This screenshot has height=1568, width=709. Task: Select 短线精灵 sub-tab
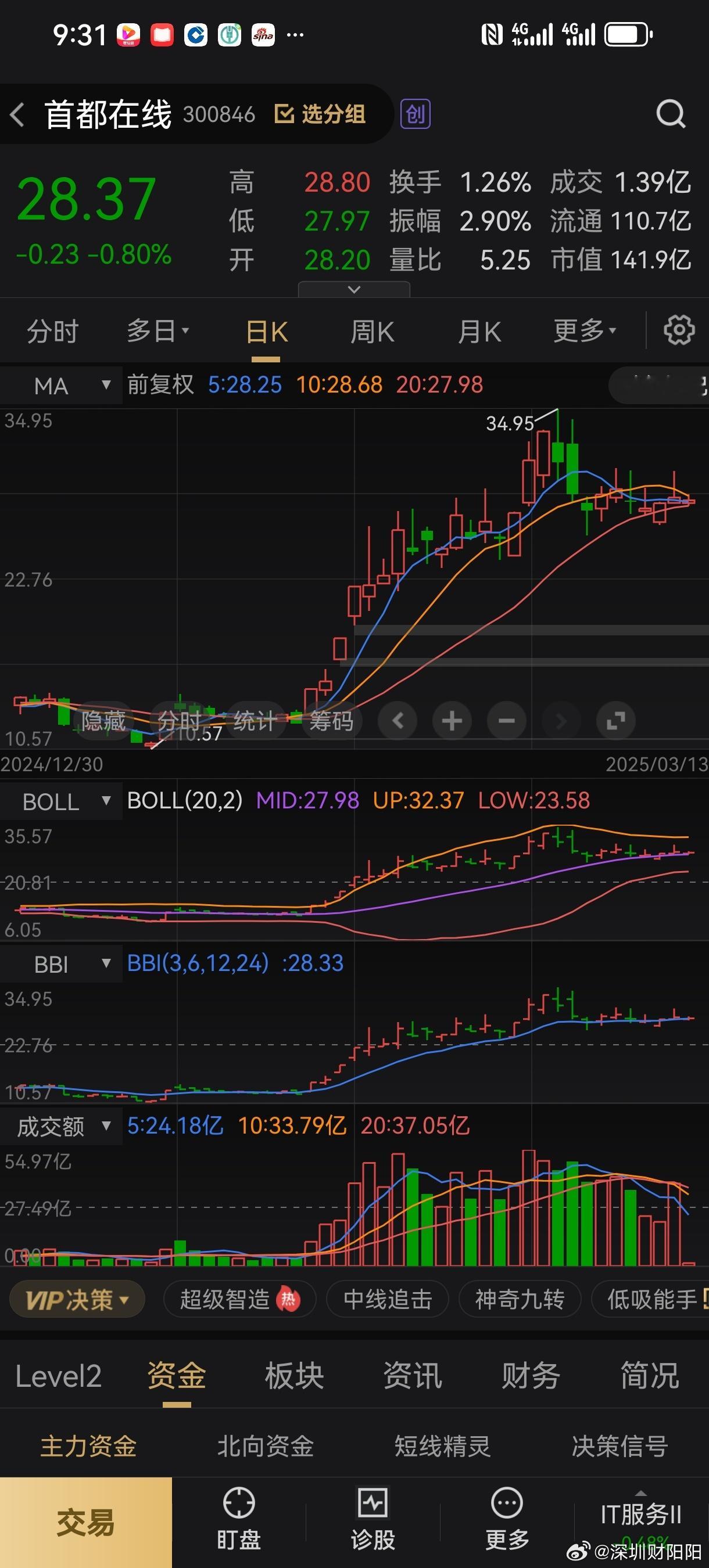click(443, 1447)
